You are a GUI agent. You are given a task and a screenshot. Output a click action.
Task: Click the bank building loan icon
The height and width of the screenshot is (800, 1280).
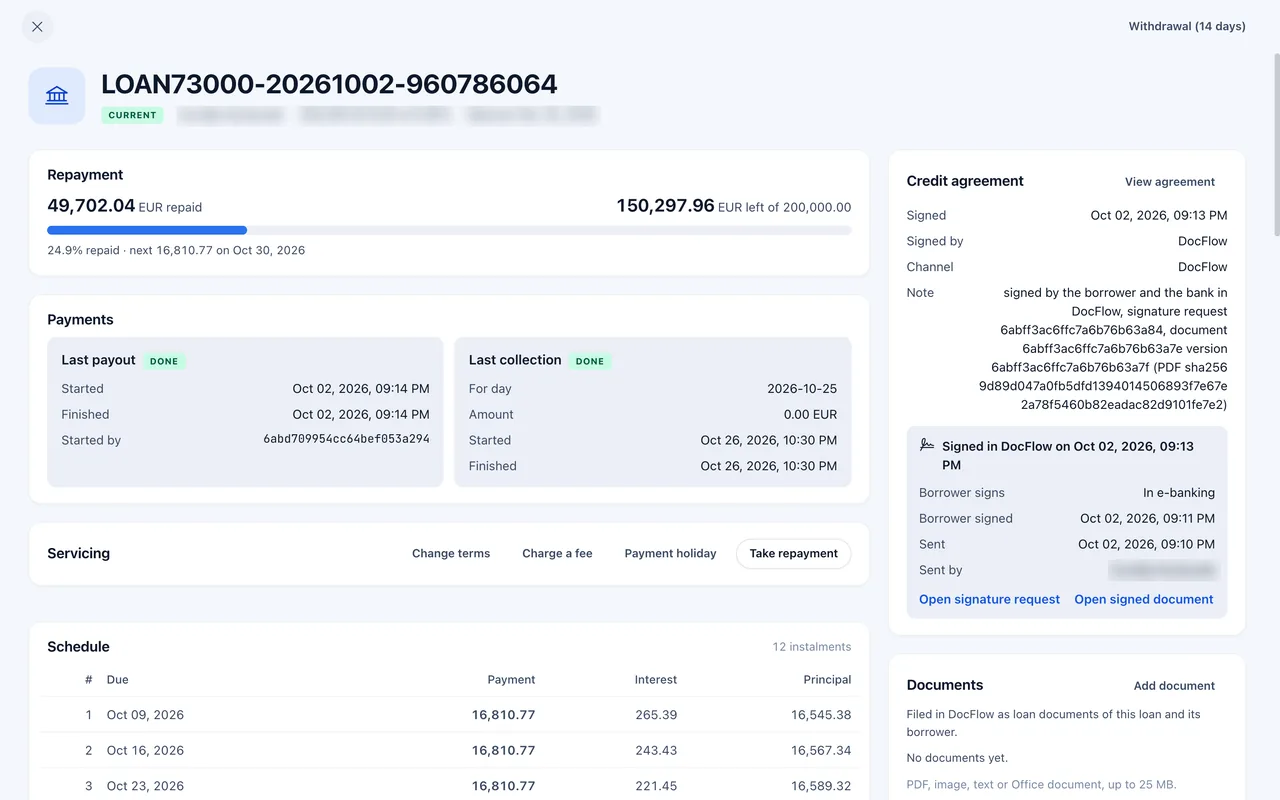[57, 96]
